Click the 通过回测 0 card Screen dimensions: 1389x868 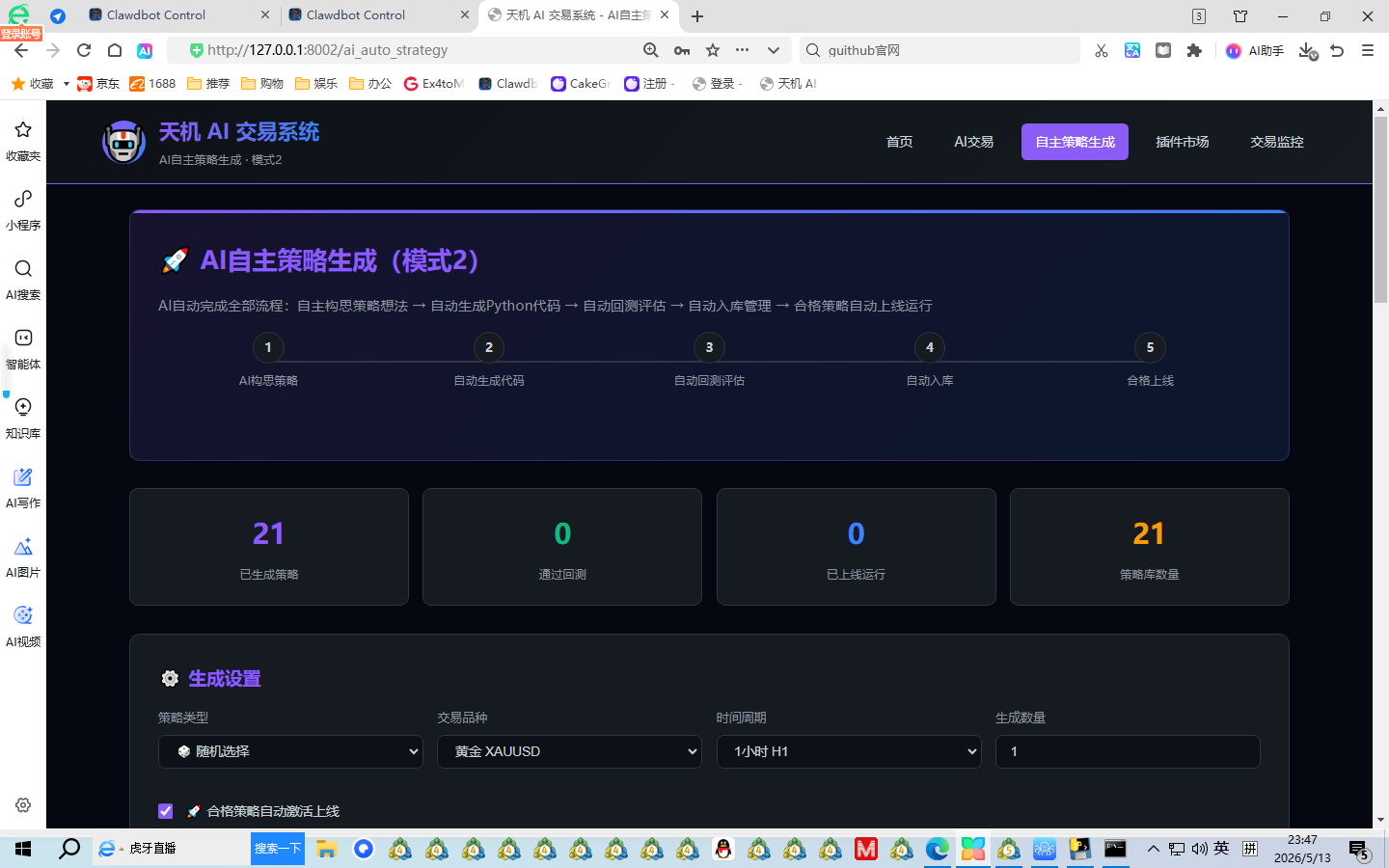562,547
